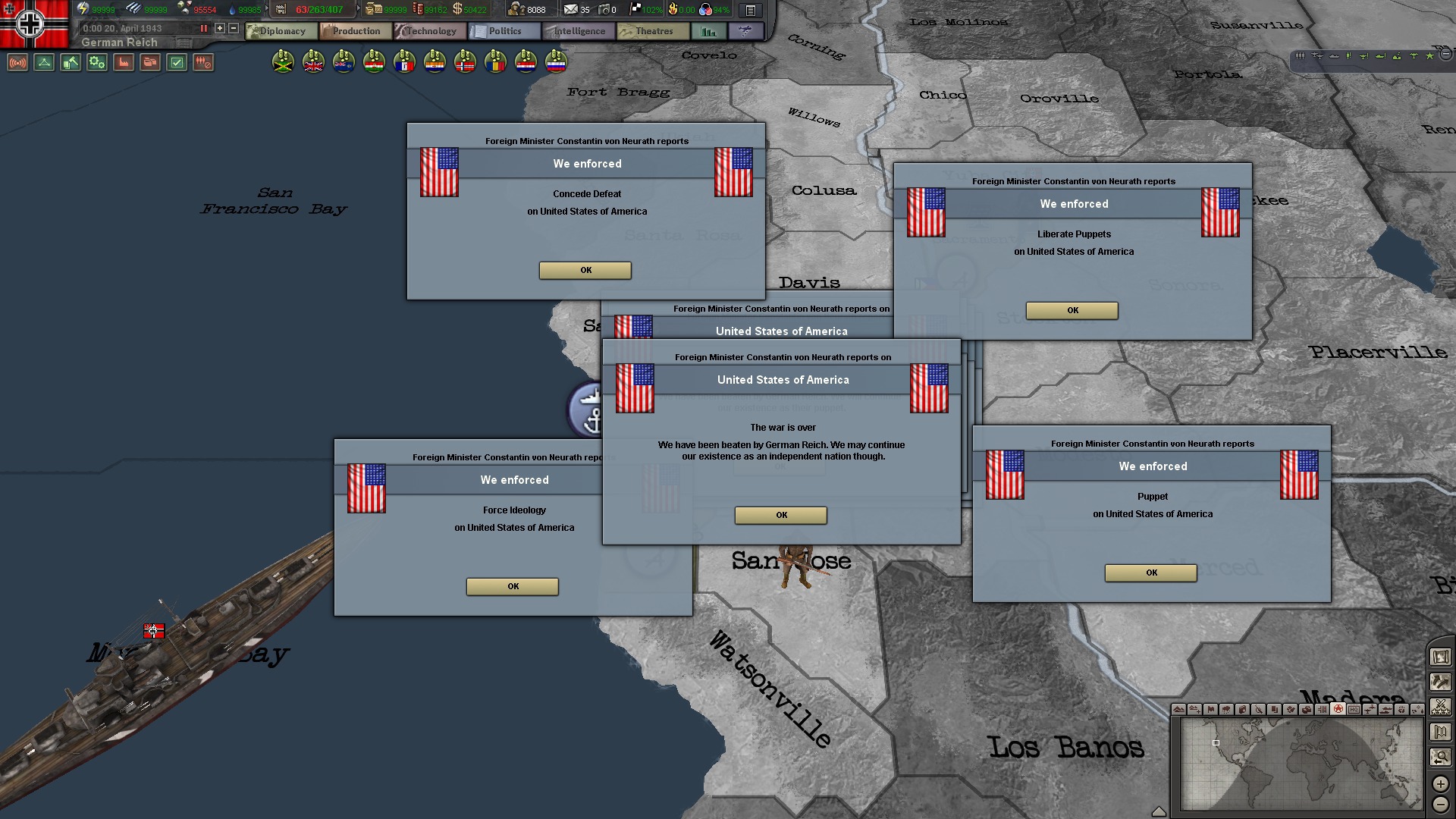Increase game speed with plus button

pos(220,28)
